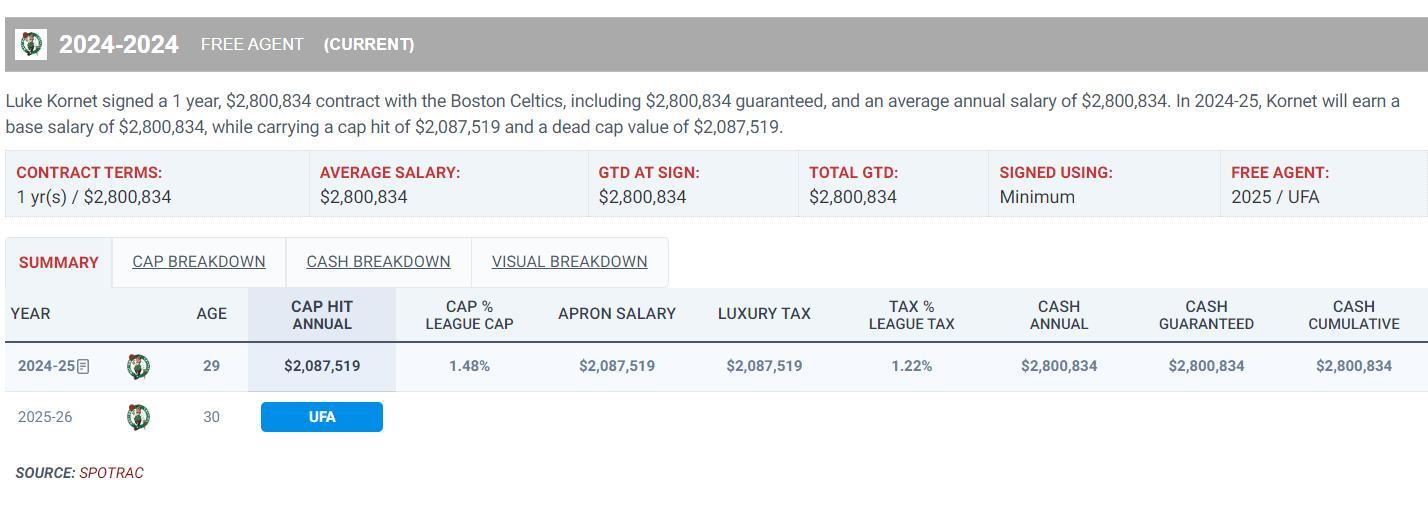Click the Cap Hit Annual column header
The image size is (1428, 506).
pyautogui.click(x=322, y=315)
